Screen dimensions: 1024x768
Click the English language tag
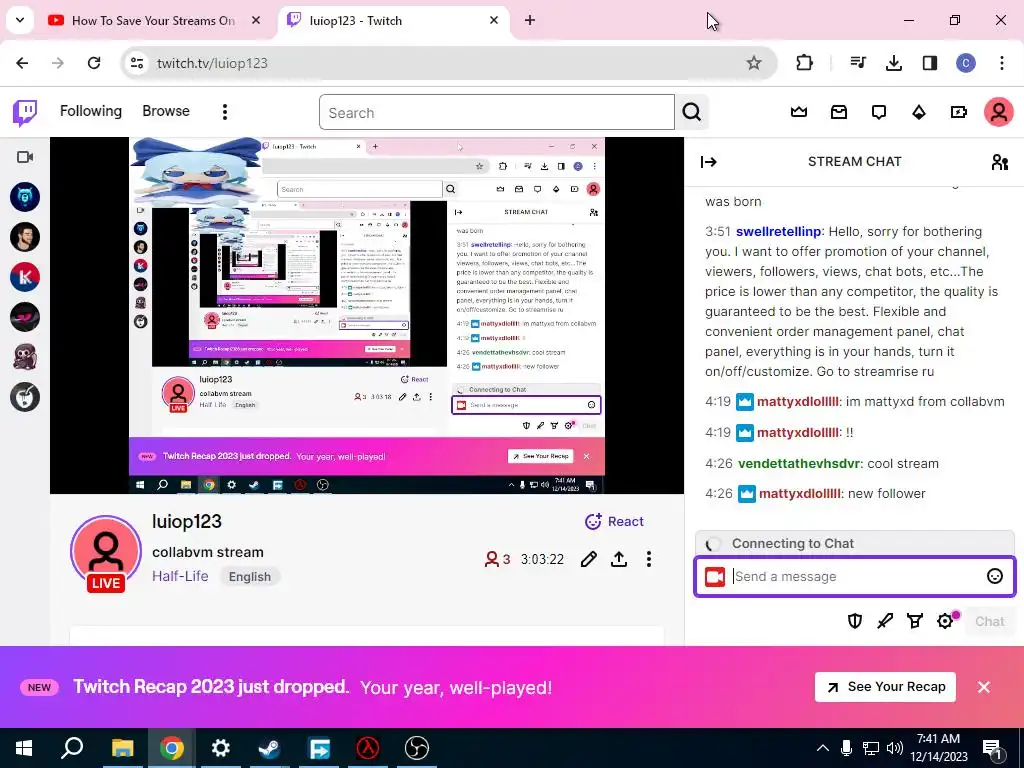pos(249,577)
